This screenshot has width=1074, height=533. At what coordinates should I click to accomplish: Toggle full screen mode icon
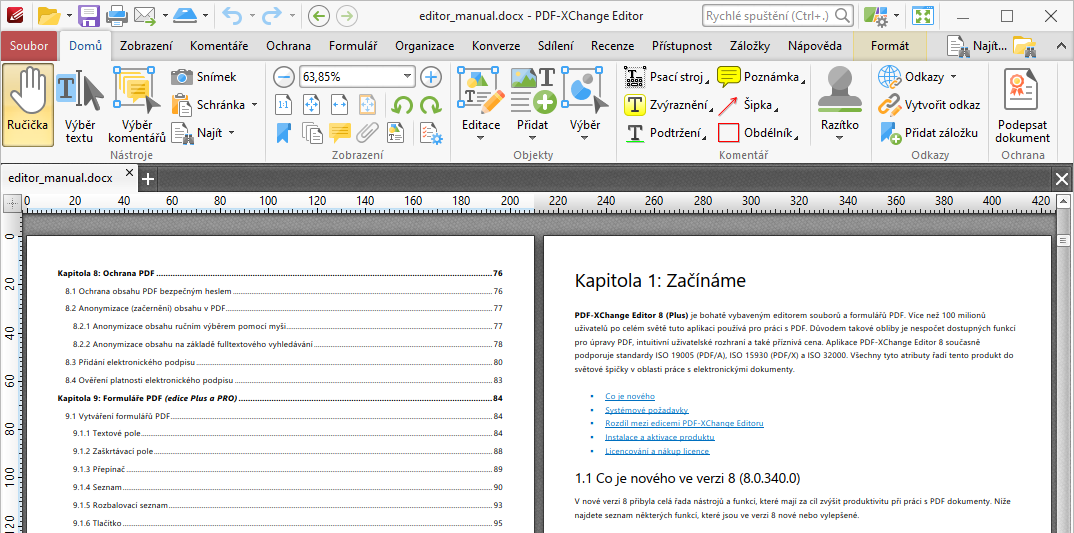923,15
